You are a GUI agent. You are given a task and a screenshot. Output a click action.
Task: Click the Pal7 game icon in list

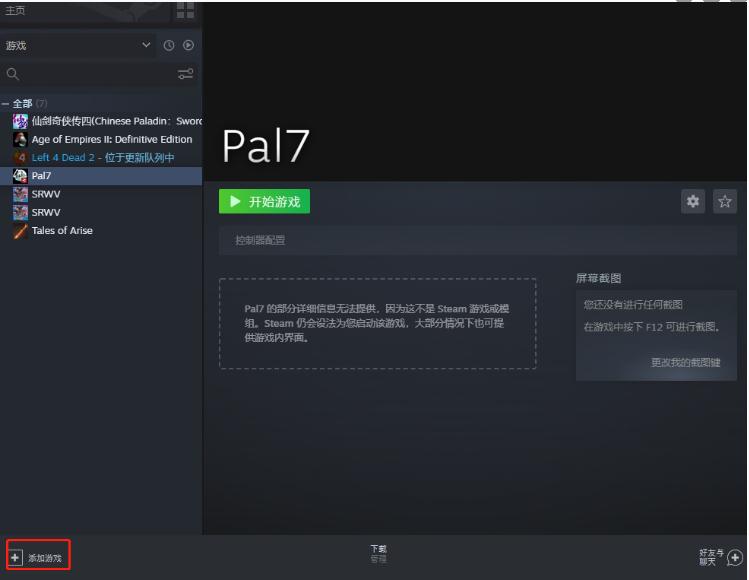click(20, 176)
